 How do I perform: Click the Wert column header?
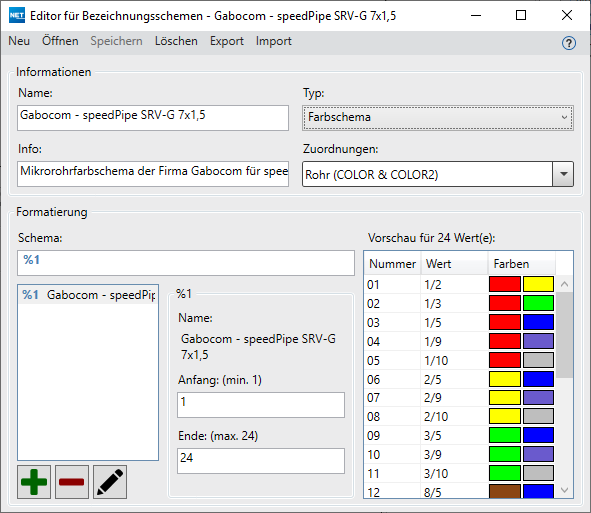(x=454, y=263)
